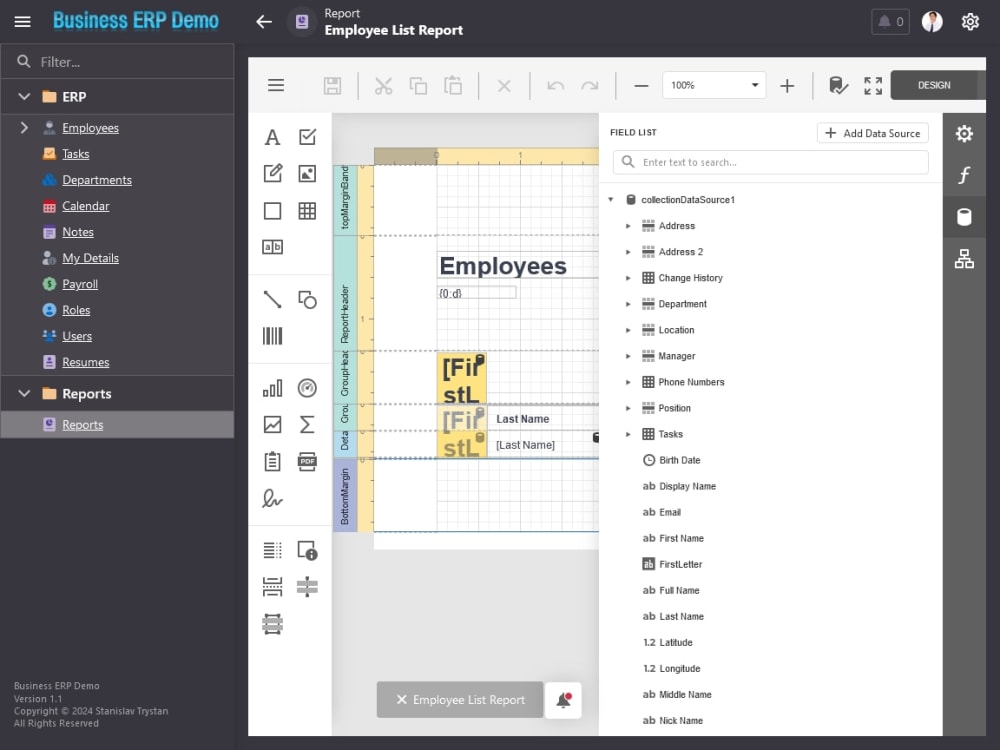1000x750 pixels.
Task: Select the Sparkline control tool
Action: 272,425
